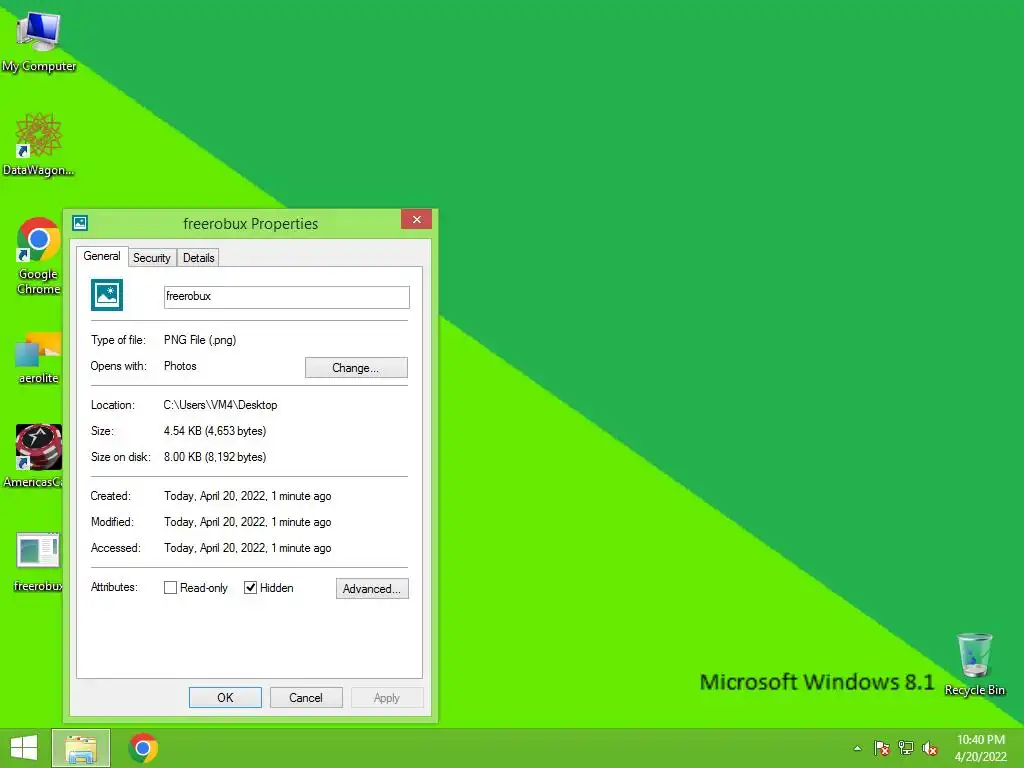Click the size on disk value 8.00 KB

click(x=215, y=457)
